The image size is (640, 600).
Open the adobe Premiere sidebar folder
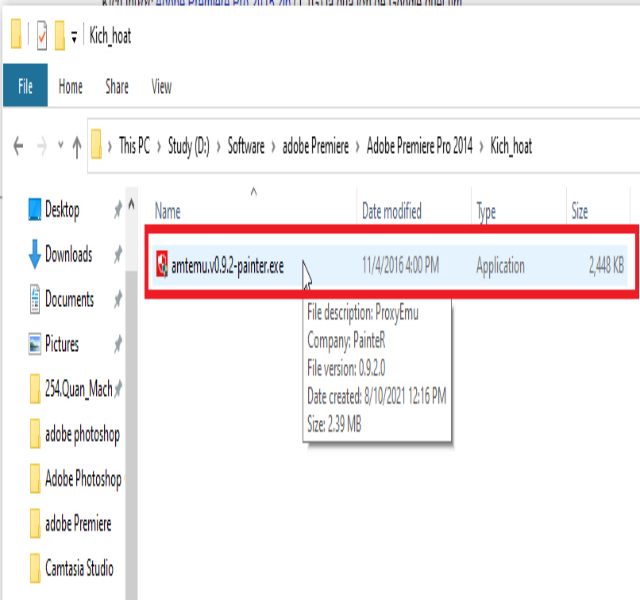(78, 523)
